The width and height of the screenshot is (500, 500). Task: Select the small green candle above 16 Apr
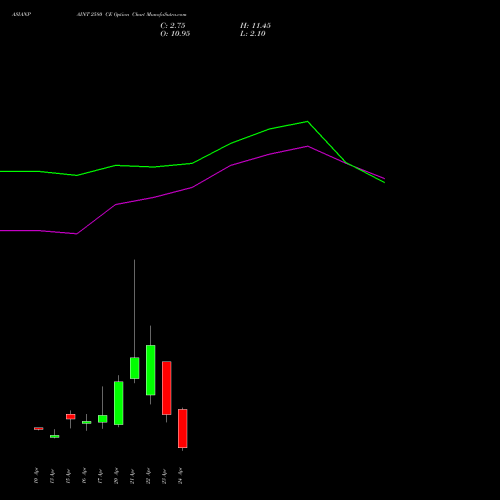[x=87, y=422]
